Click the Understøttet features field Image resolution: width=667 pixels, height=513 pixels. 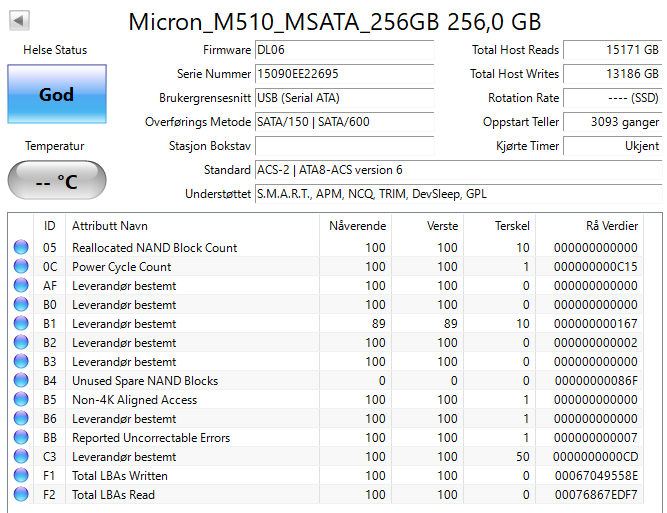pos(457,194)
